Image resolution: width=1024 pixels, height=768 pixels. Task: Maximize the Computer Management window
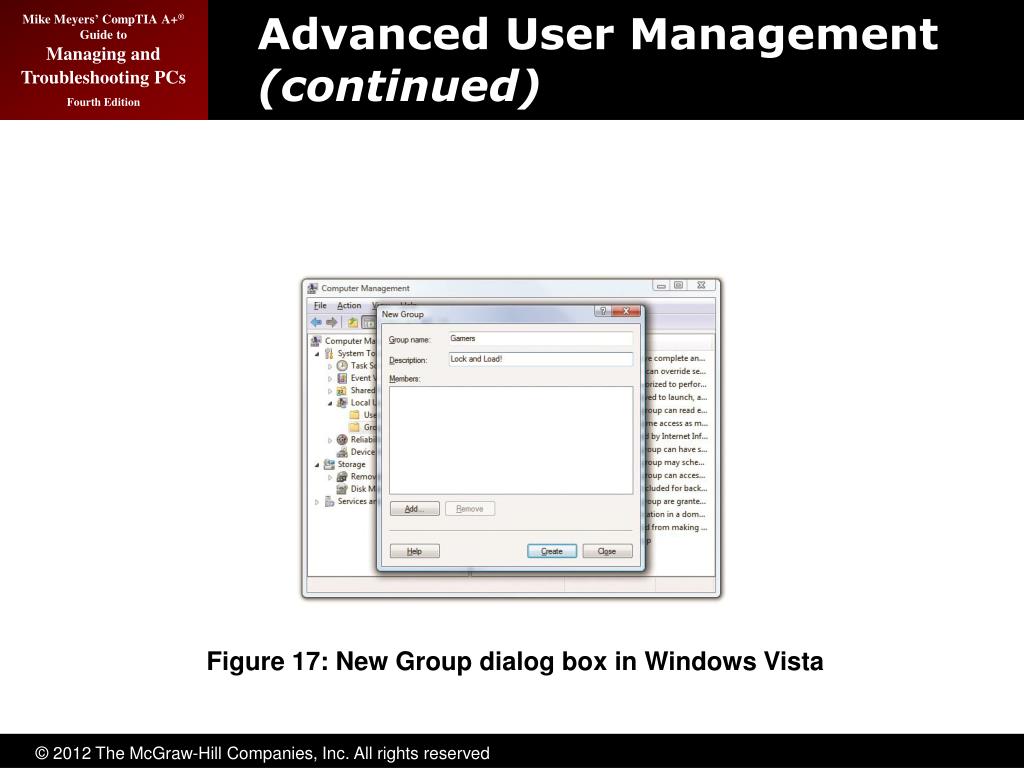(679, 285)
